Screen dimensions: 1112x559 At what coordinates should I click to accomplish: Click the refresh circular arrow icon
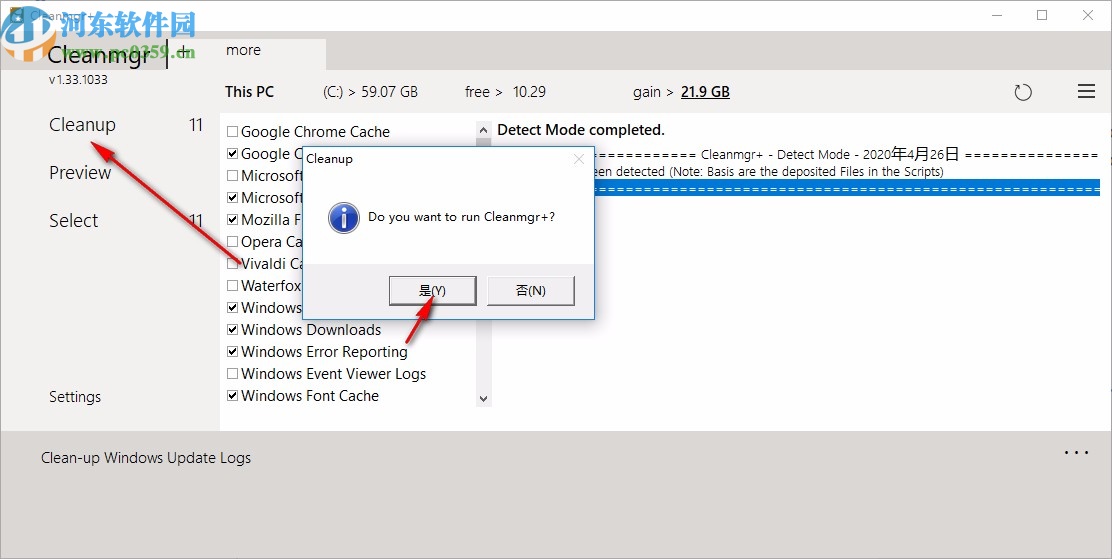pos(1023,92)
